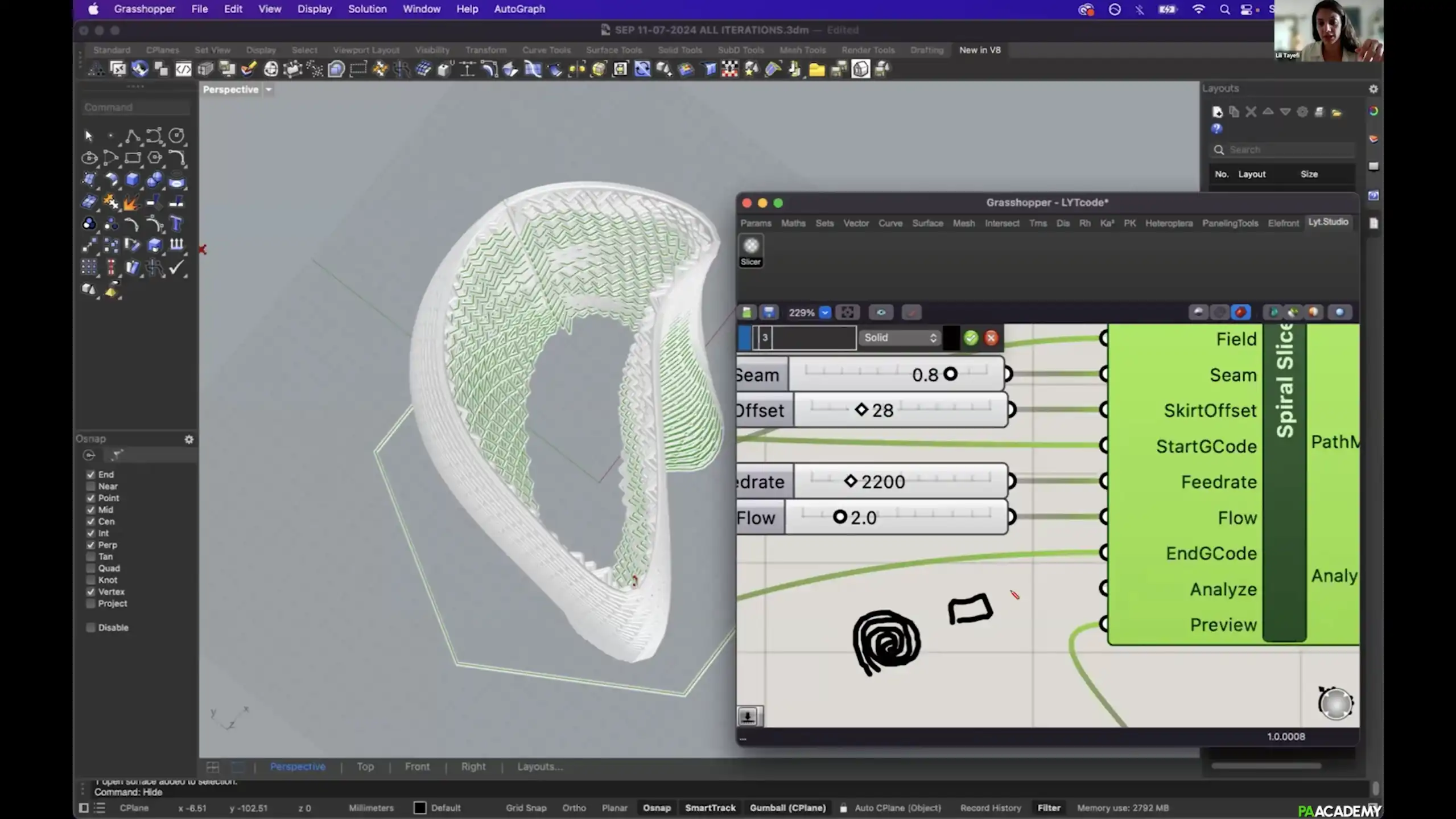The height and width of the screenshot is (819, 1456).
Task: Click the red cancel X in sketch toolbar
Action: (991, 338)
